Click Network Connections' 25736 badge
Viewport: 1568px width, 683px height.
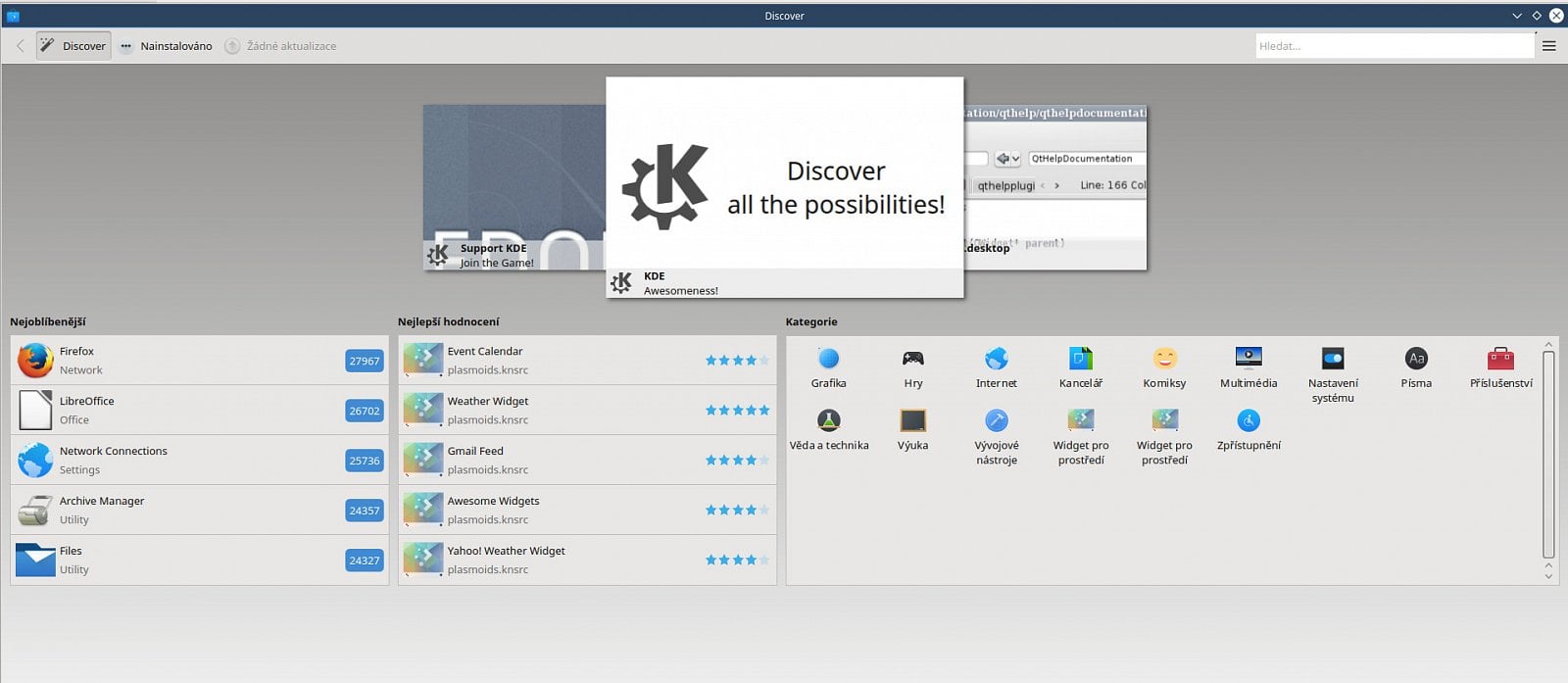click(x=365, y=461)
